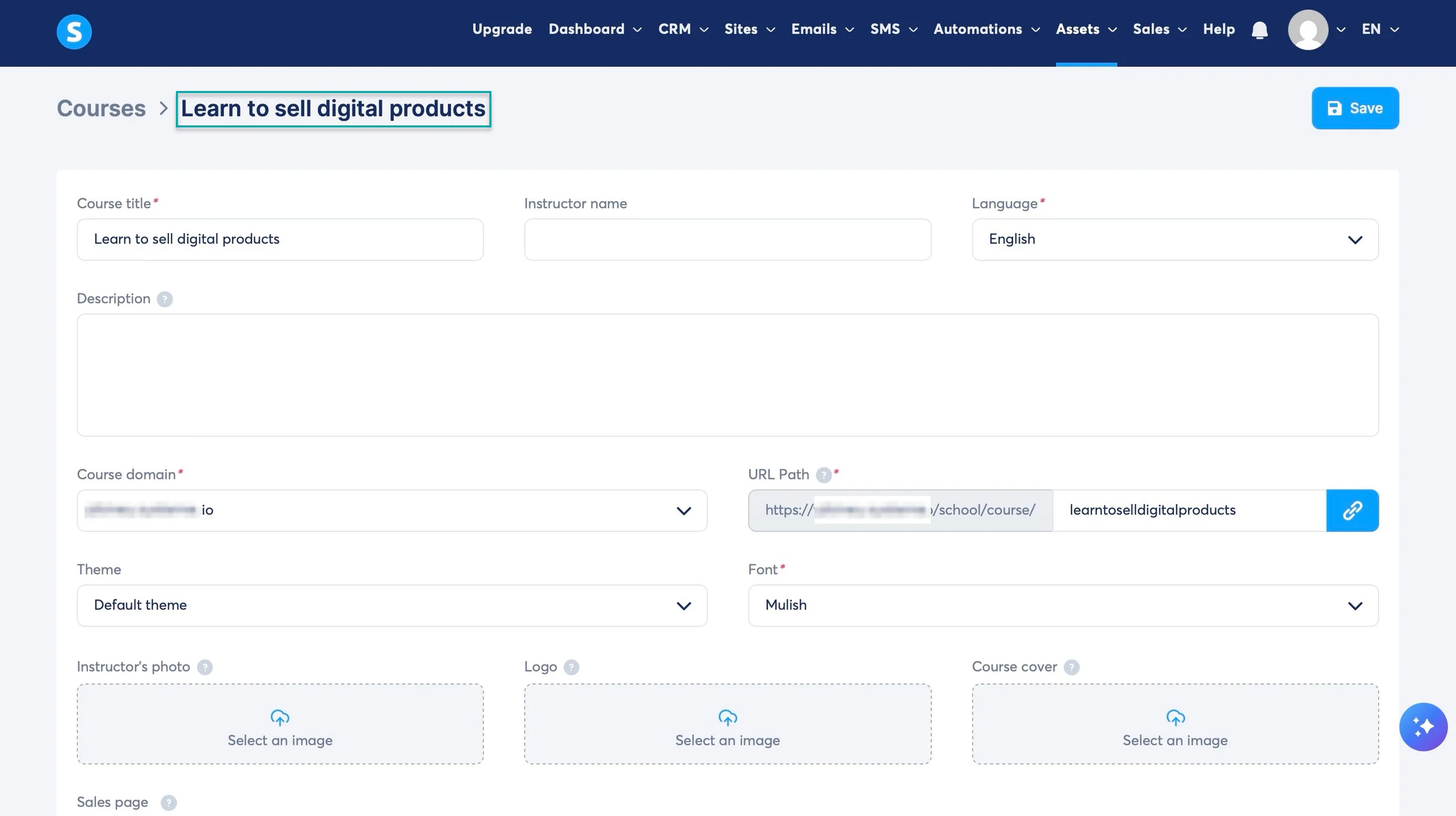1456x816 pixels.
Task: Click the Save button
Action: [1355, 108]
